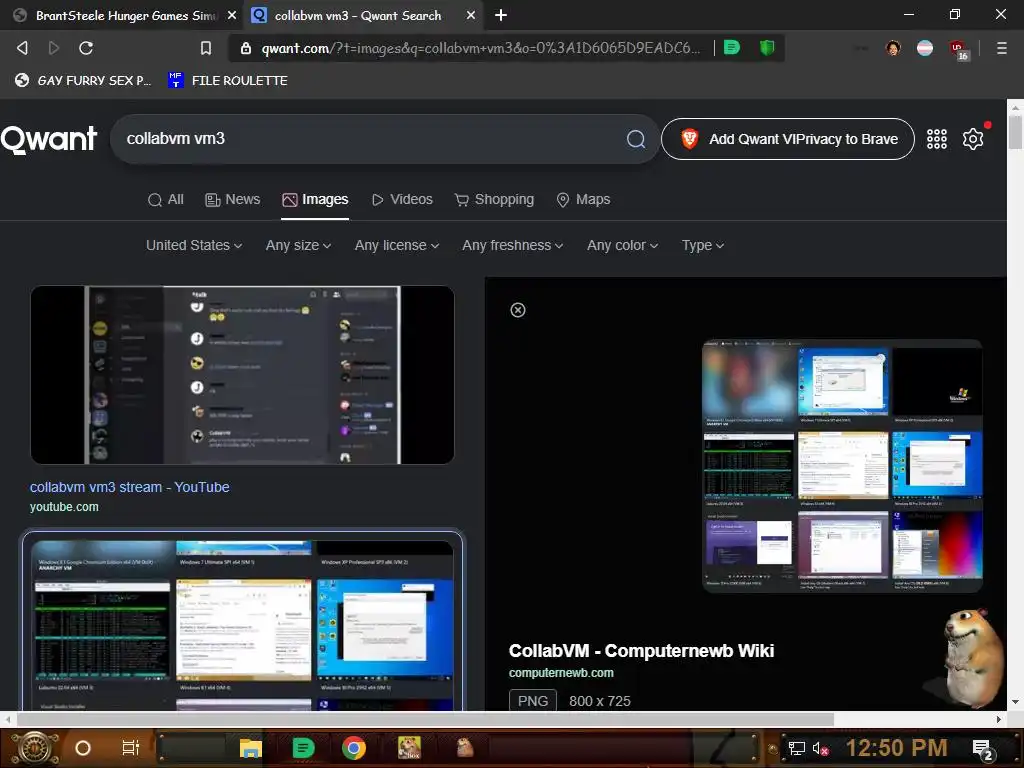Switch to the Videos tab
Image resolution: width=1024 pixels, height=768 pixels.
click(402, 200)
